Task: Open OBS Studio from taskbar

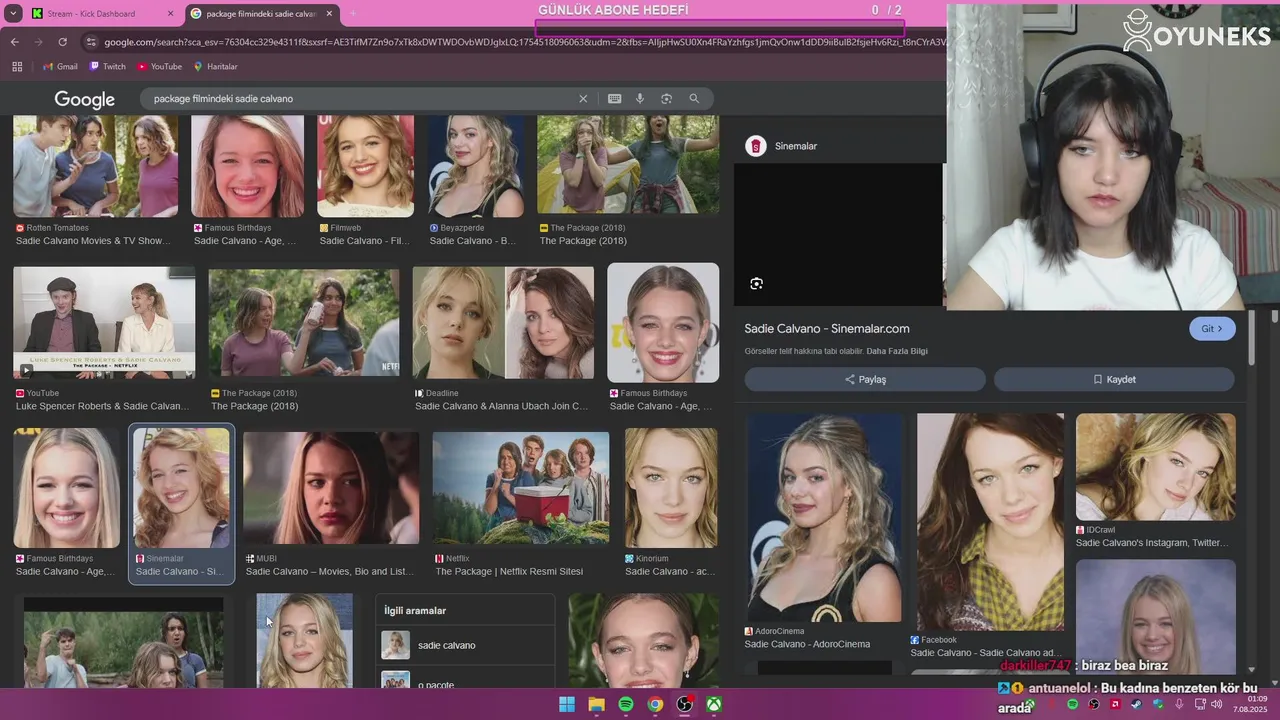Action: click(x=685, y=705)
